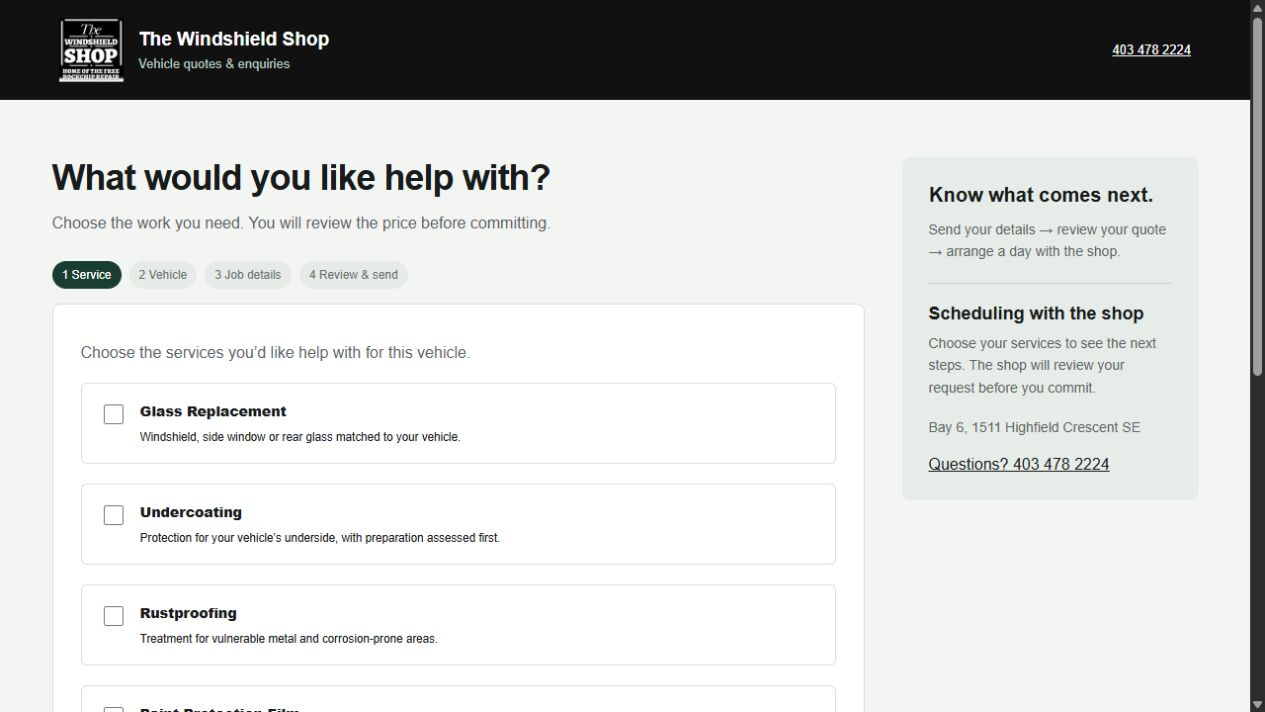1265x712 pixels.
Task: Click 'Choose the services you'd like' instruction
Action: (275, 352)
